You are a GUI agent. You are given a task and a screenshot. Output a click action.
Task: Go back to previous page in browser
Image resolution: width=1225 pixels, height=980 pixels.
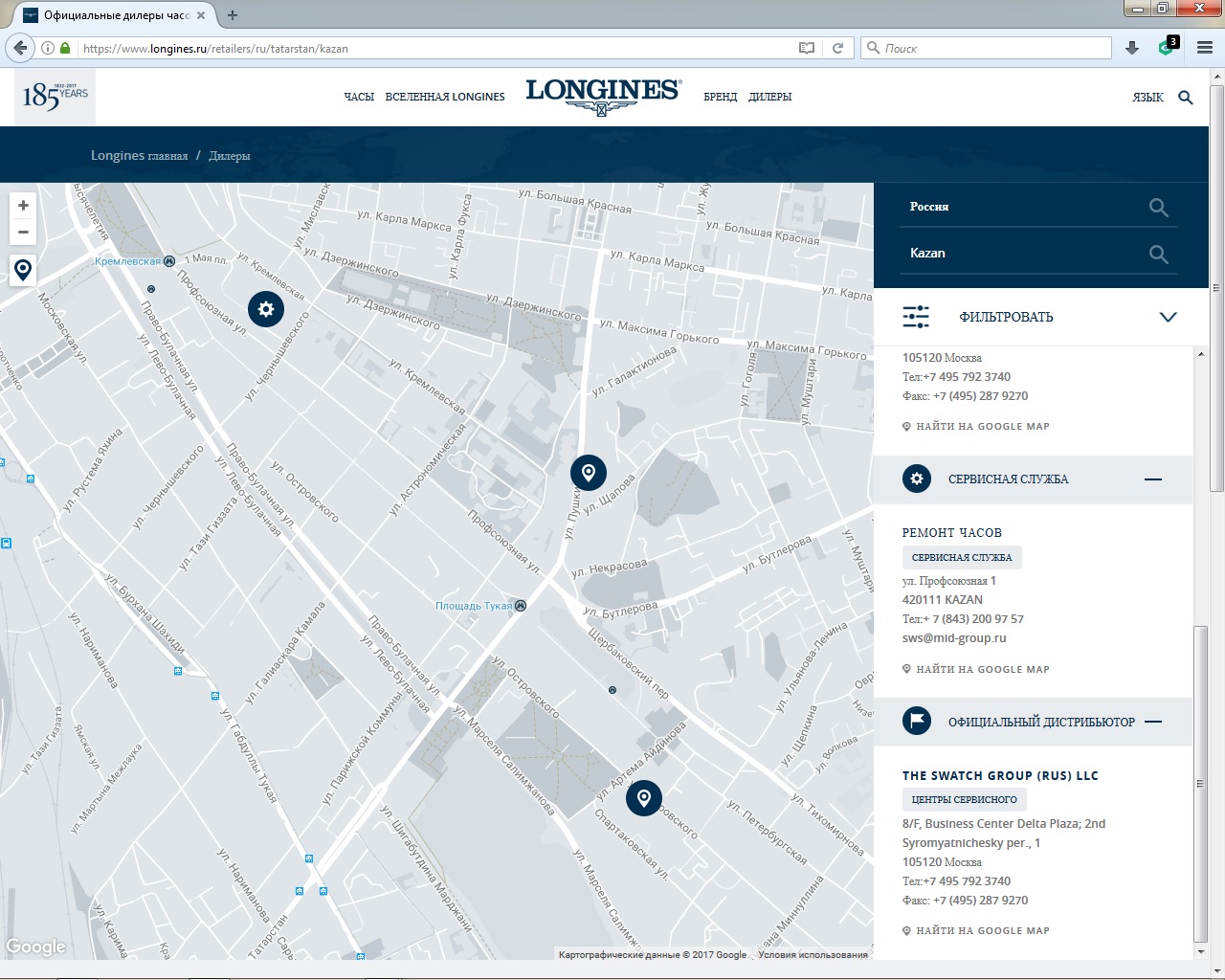click(20, 48)
